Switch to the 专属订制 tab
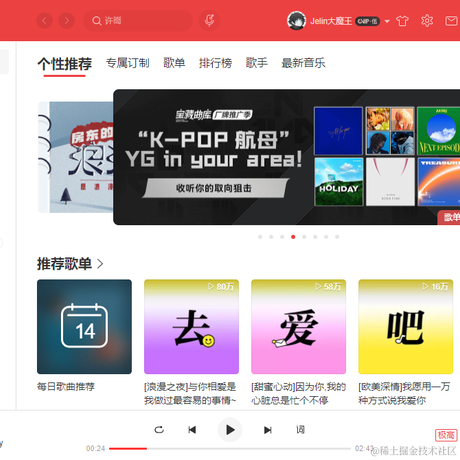This screenshot has height=460, width=460. click(128, 63)
